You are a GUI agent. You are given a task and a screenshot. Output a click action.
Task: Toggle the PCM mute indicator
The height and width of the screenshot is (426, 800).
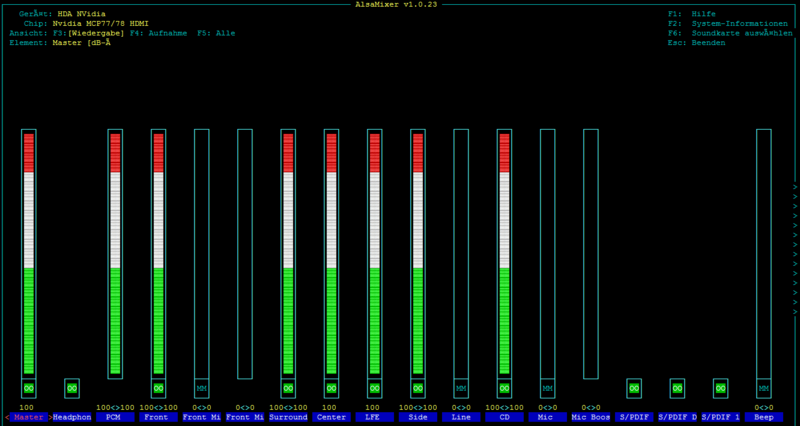click(x=115, y=388)
